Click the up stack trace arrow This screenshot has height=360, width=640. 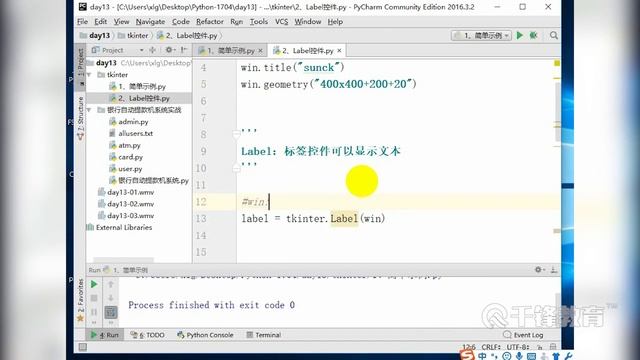pos(111,284)
